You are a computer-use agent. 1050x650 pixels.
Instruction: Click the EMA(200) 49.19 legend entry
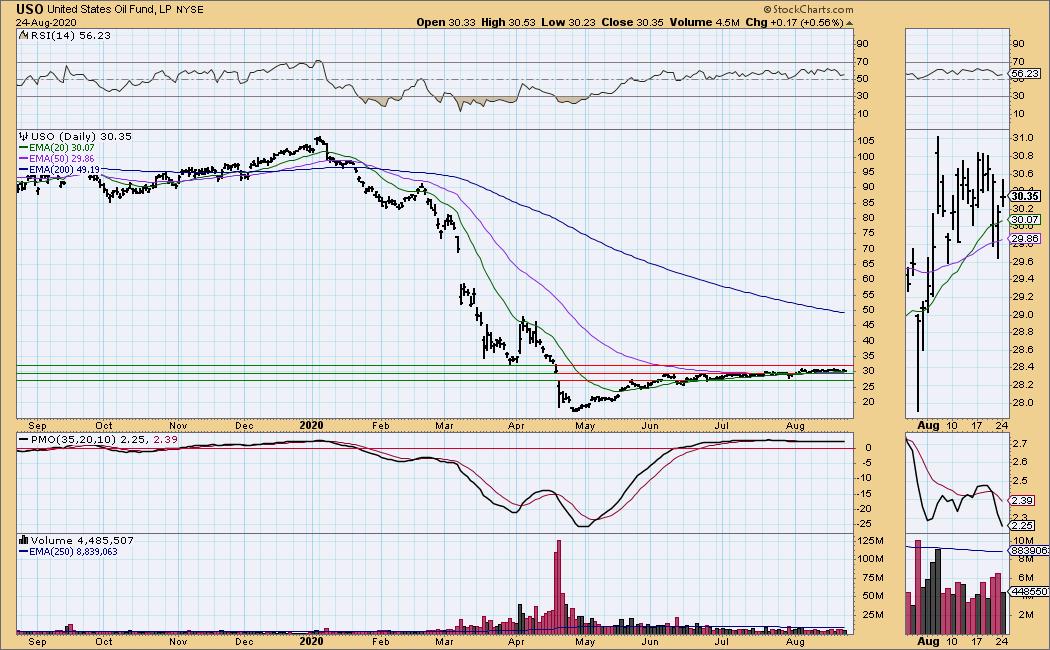coord(64,170)
